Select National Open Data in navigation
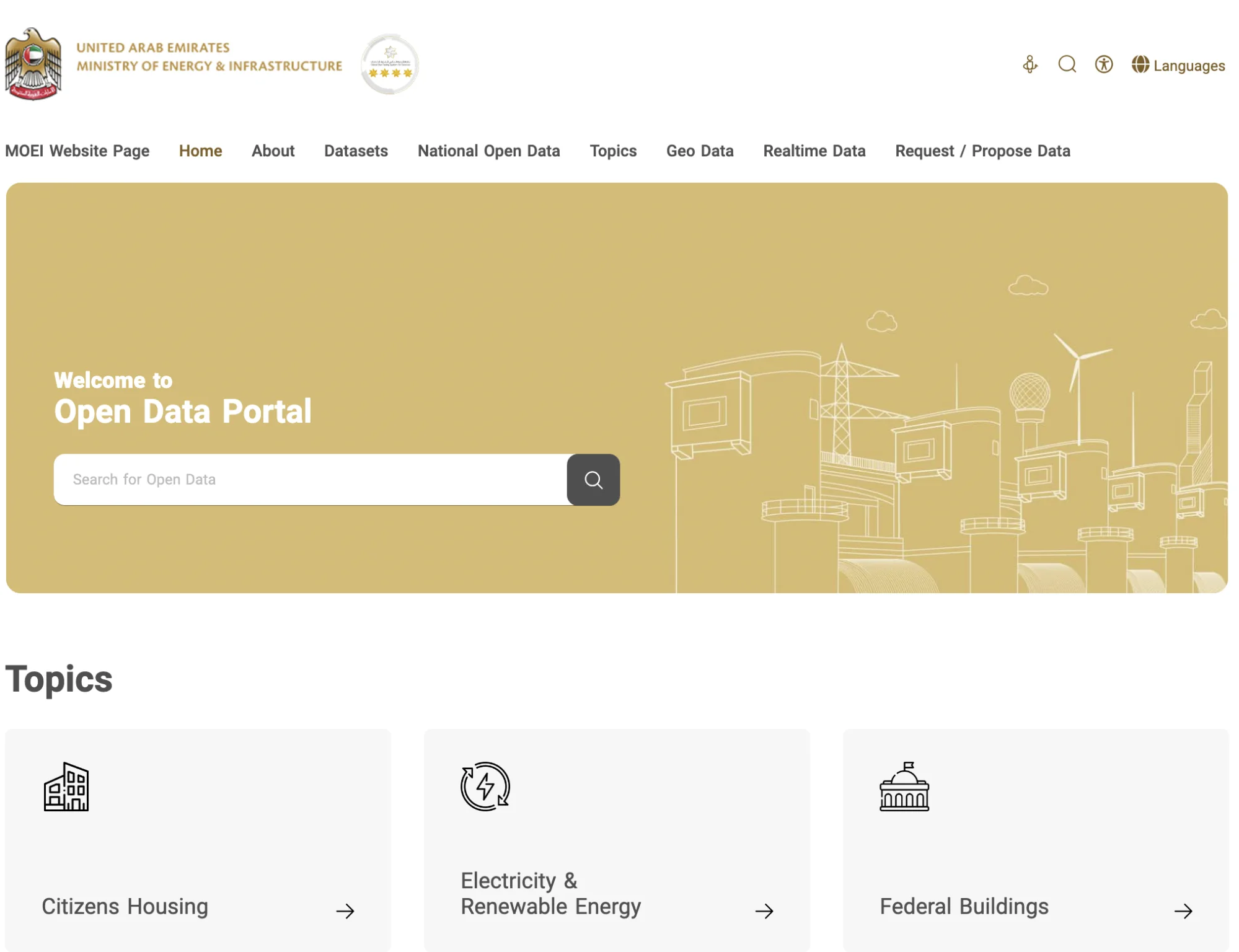 (488, 151)
